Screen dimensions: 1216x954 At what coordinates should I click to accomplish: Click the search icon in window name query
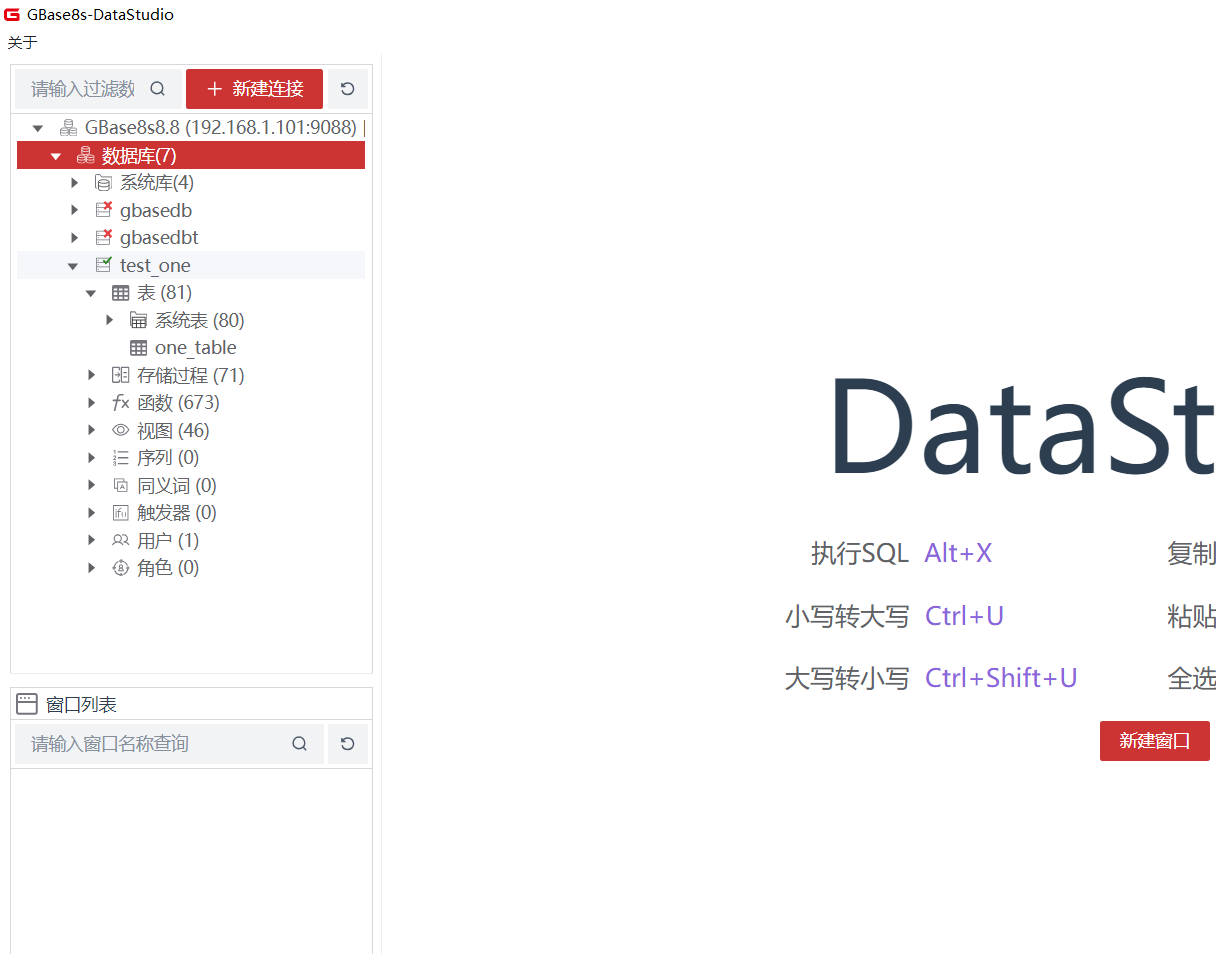click(x=299, y=744)
